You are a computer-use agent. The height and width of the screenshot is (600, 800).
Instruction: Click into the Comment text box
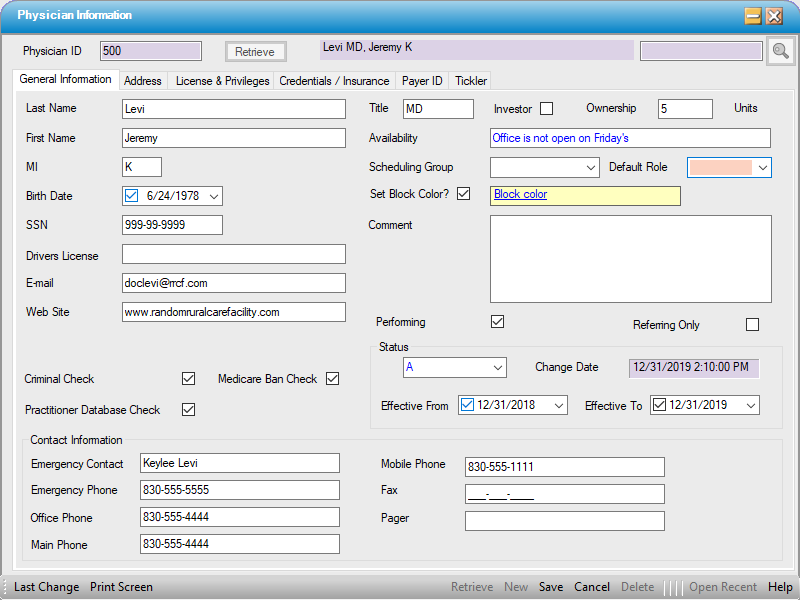[630, 258]
